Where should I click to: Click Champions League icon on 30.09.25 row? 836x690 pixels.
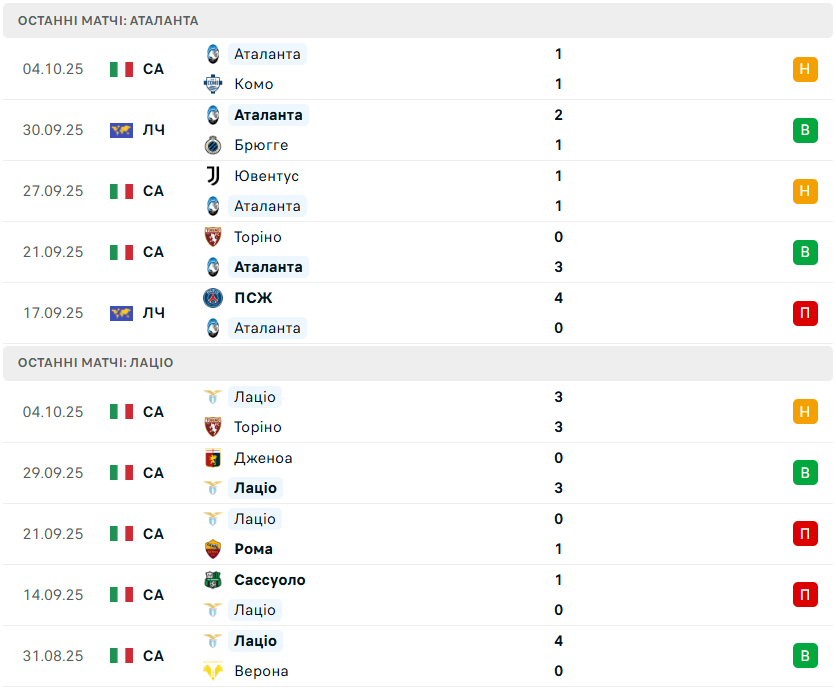(x=121, y=130)
